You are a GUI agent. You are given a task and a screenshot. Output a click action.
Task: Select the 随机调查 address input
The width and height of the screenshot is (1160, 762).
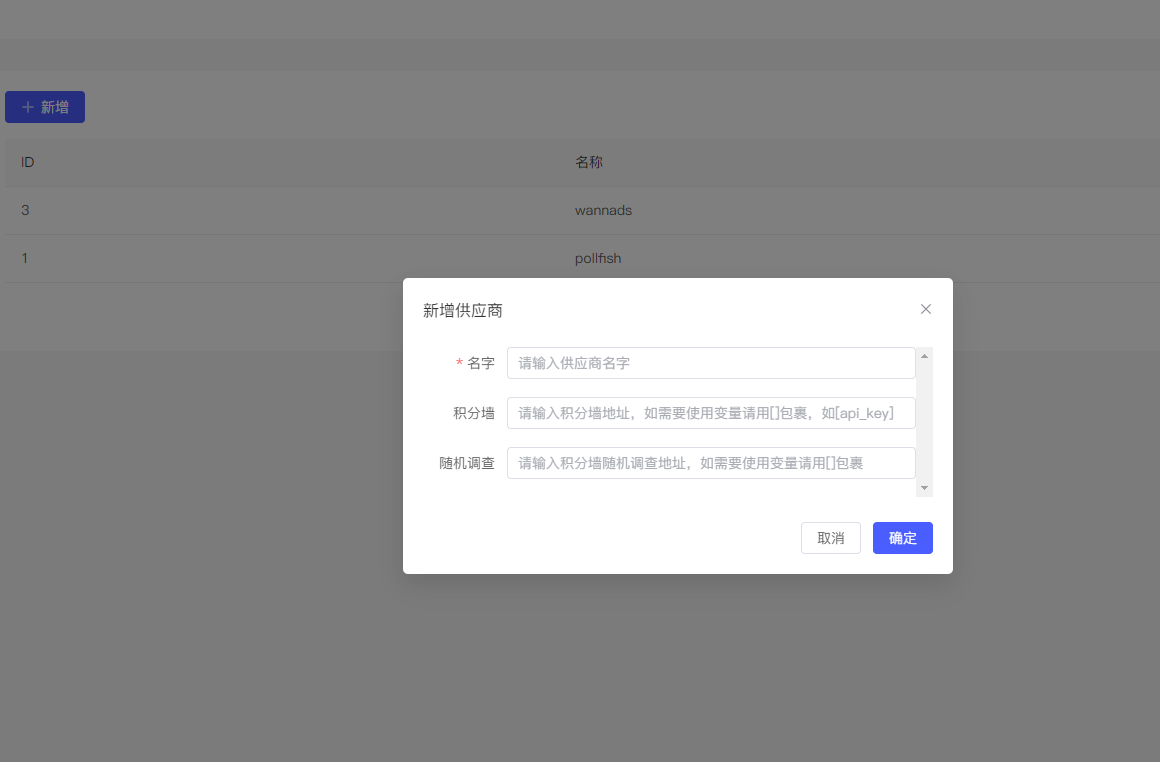710,463
